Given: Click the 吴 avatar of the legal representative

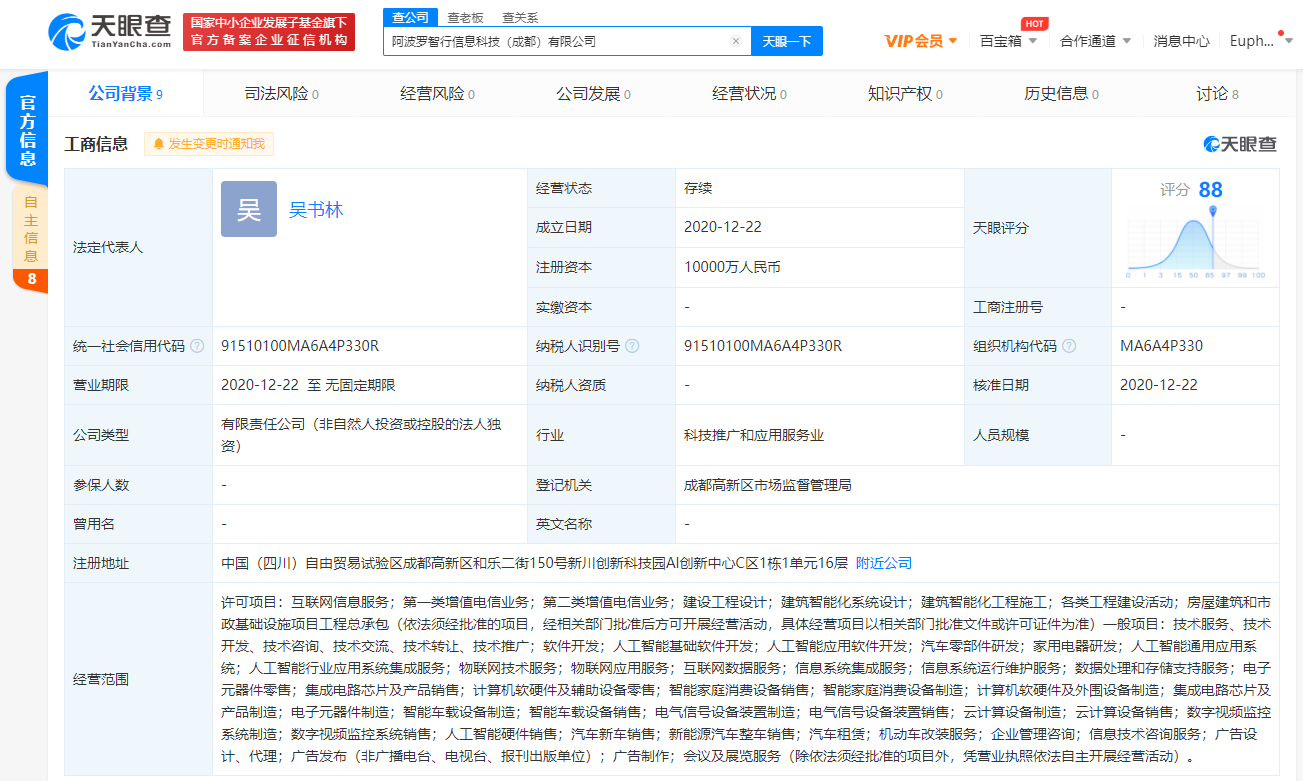Looking at the screenshot, I should tap(248, 207).
